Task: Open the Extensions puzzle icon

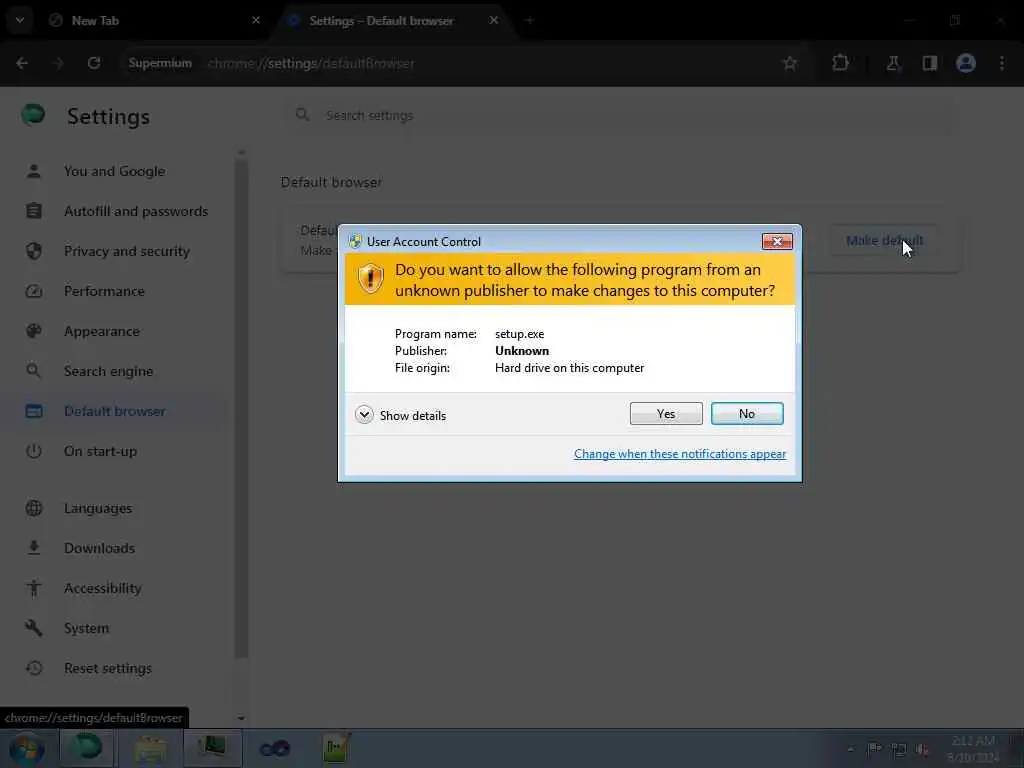Action: [x=840, y=63]
